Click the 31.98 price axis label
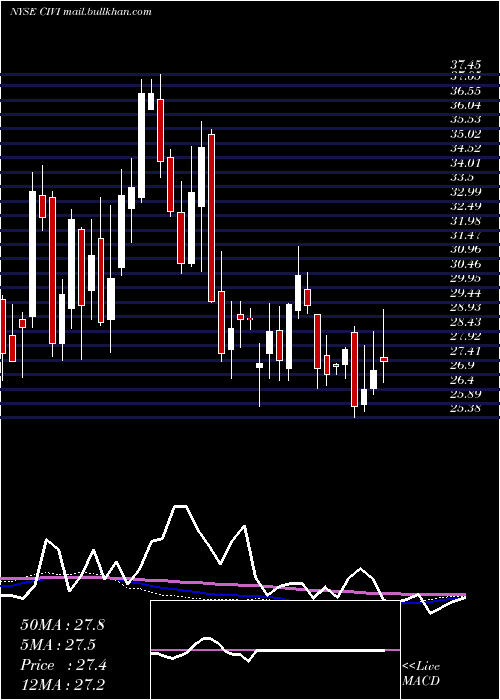The width and height of the screenshot is (500, 700). tap(466, 221)
